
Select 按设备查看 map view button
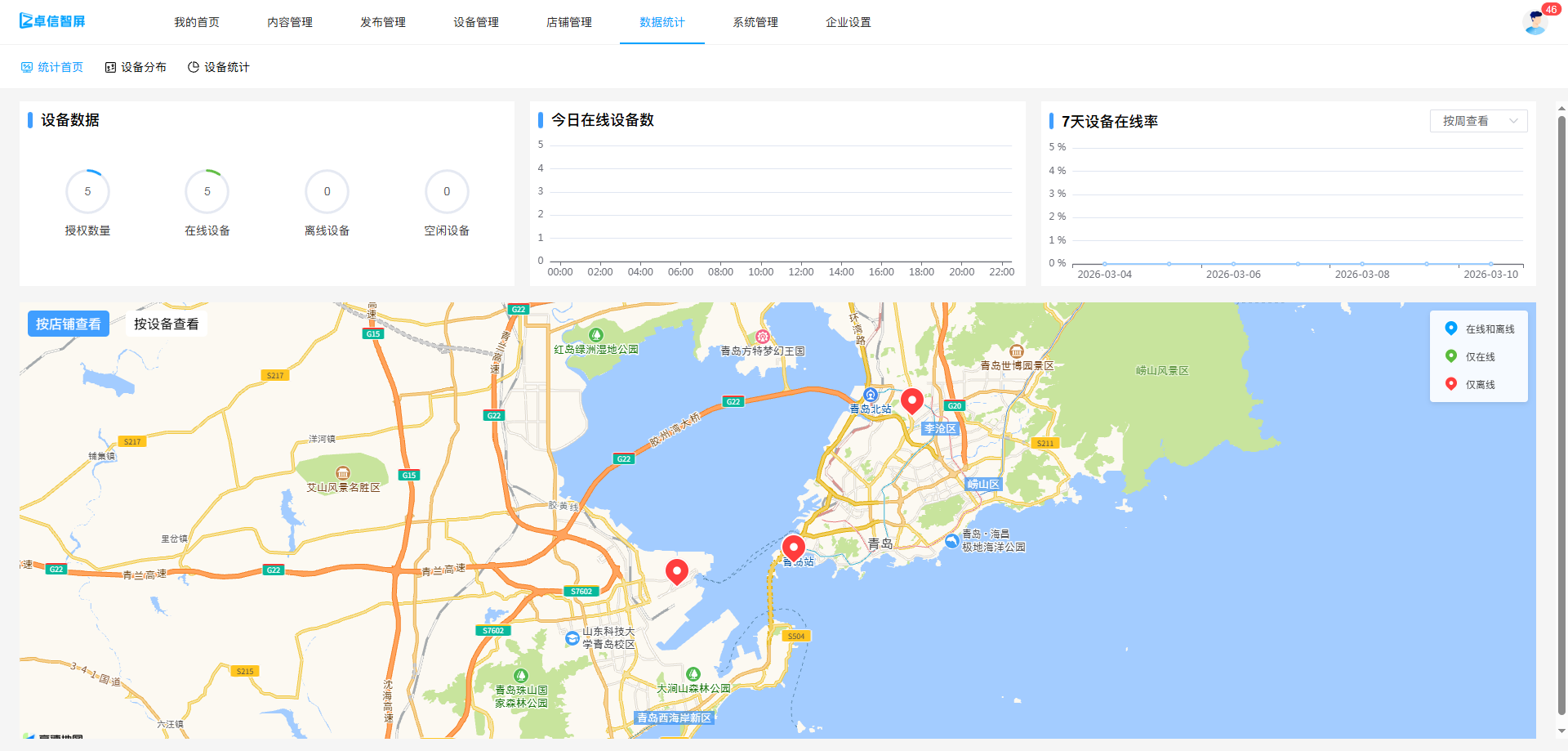tap(167, 324)
